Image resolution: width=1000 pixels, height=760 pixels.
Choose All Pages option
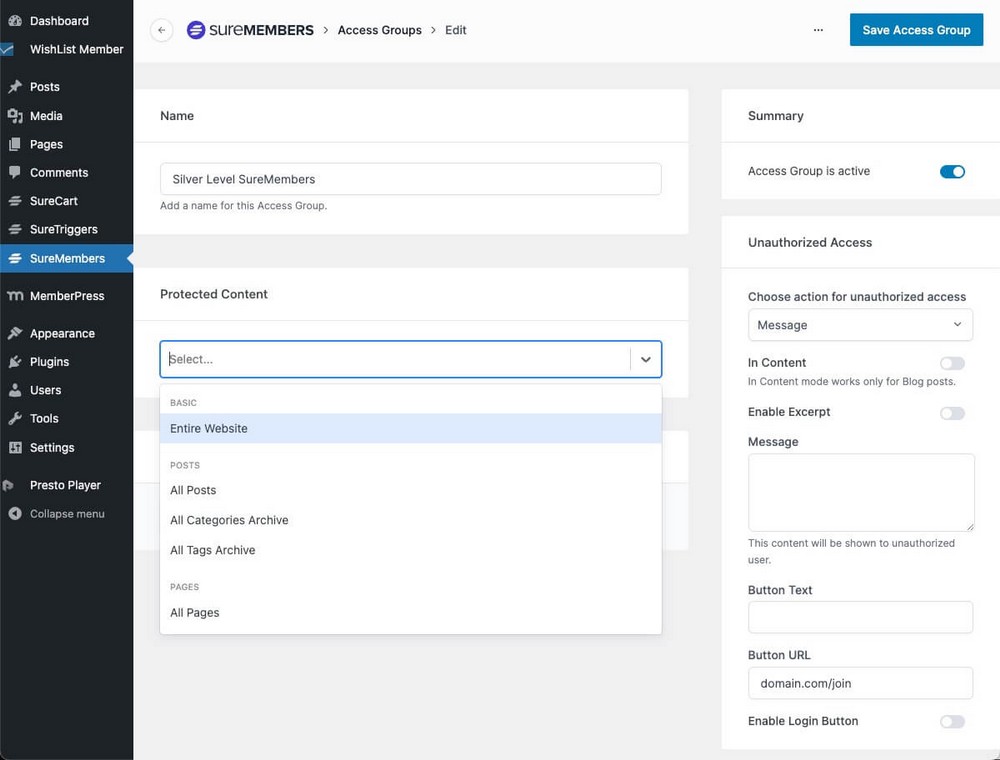coord(411,613)
